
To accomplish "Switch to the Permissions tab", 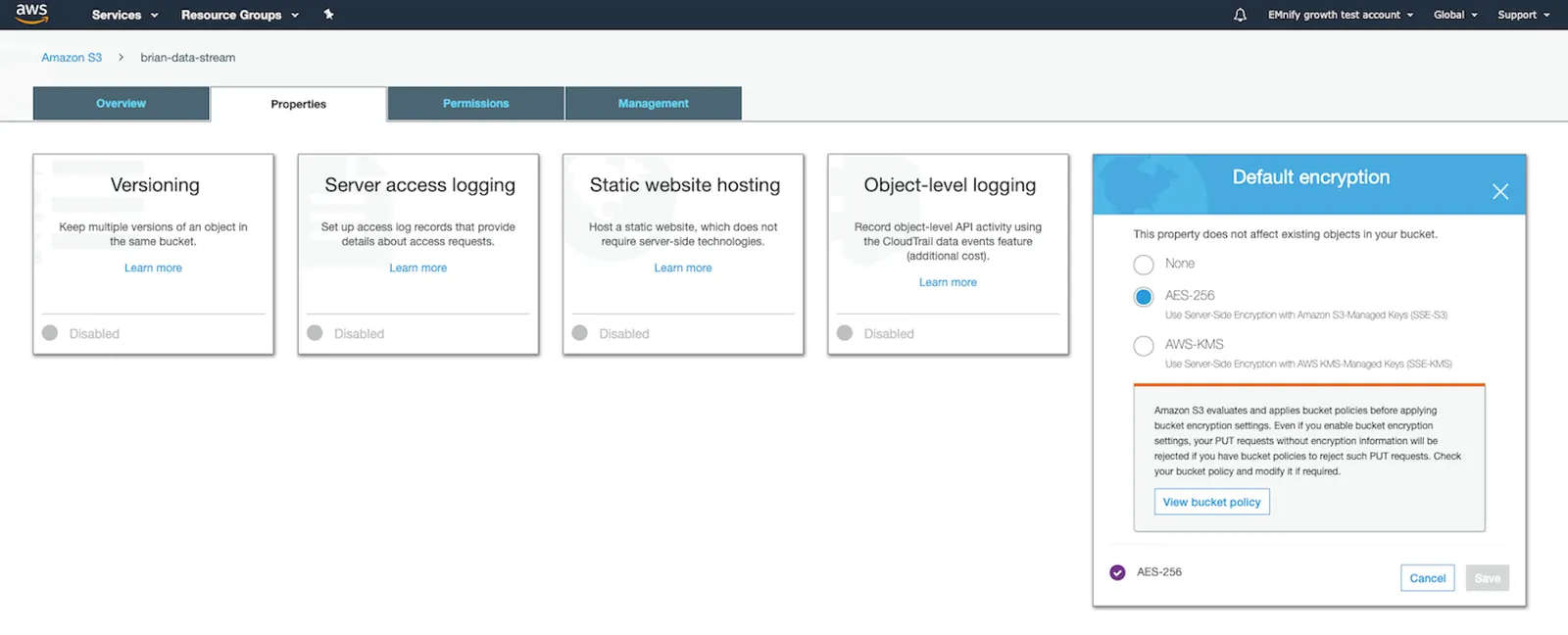I will 476,104.
